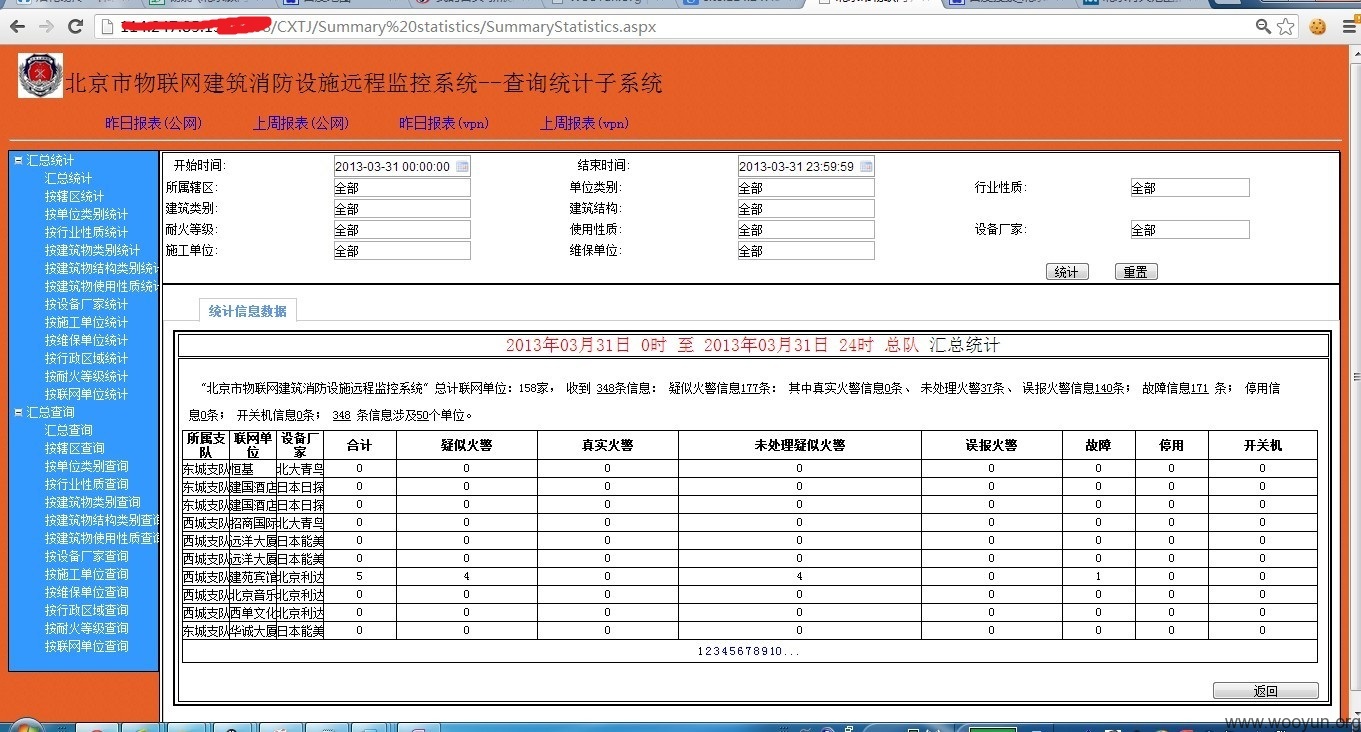The height and width of the screenshot is (732, 1361).
Task: Open 昨日报表(公网) link
Action: [153, 123]
